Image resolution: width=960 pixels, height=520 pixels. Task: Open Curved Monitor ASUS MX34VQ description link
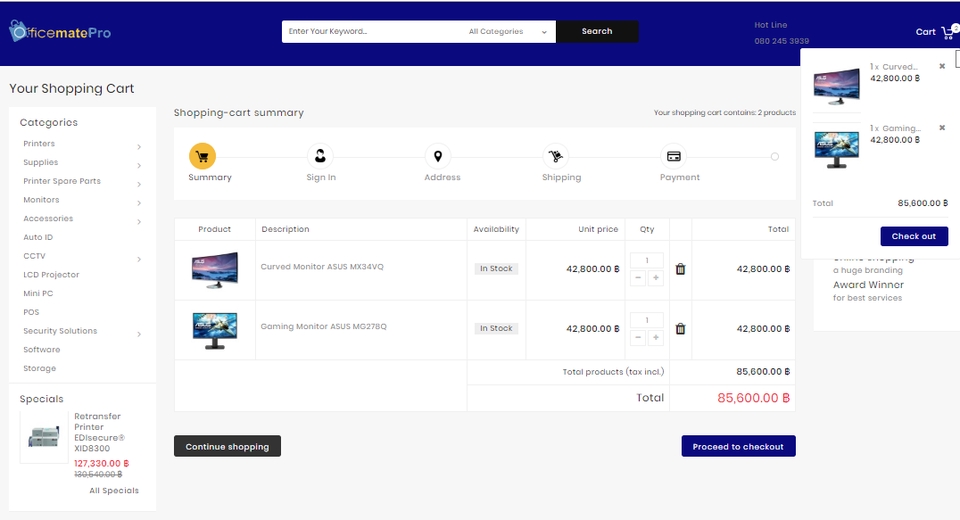point(322,266)
